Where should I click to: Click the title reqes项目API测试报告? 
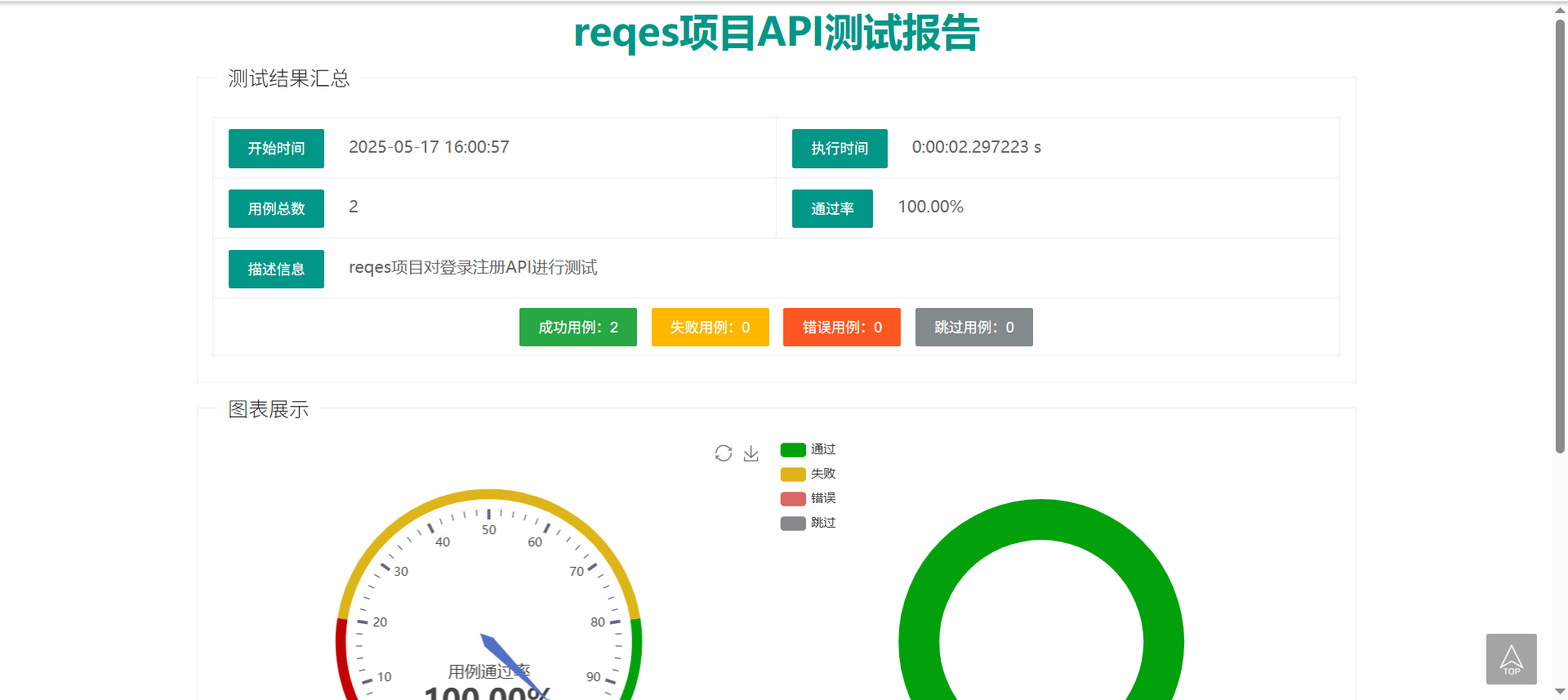(776, 33)
